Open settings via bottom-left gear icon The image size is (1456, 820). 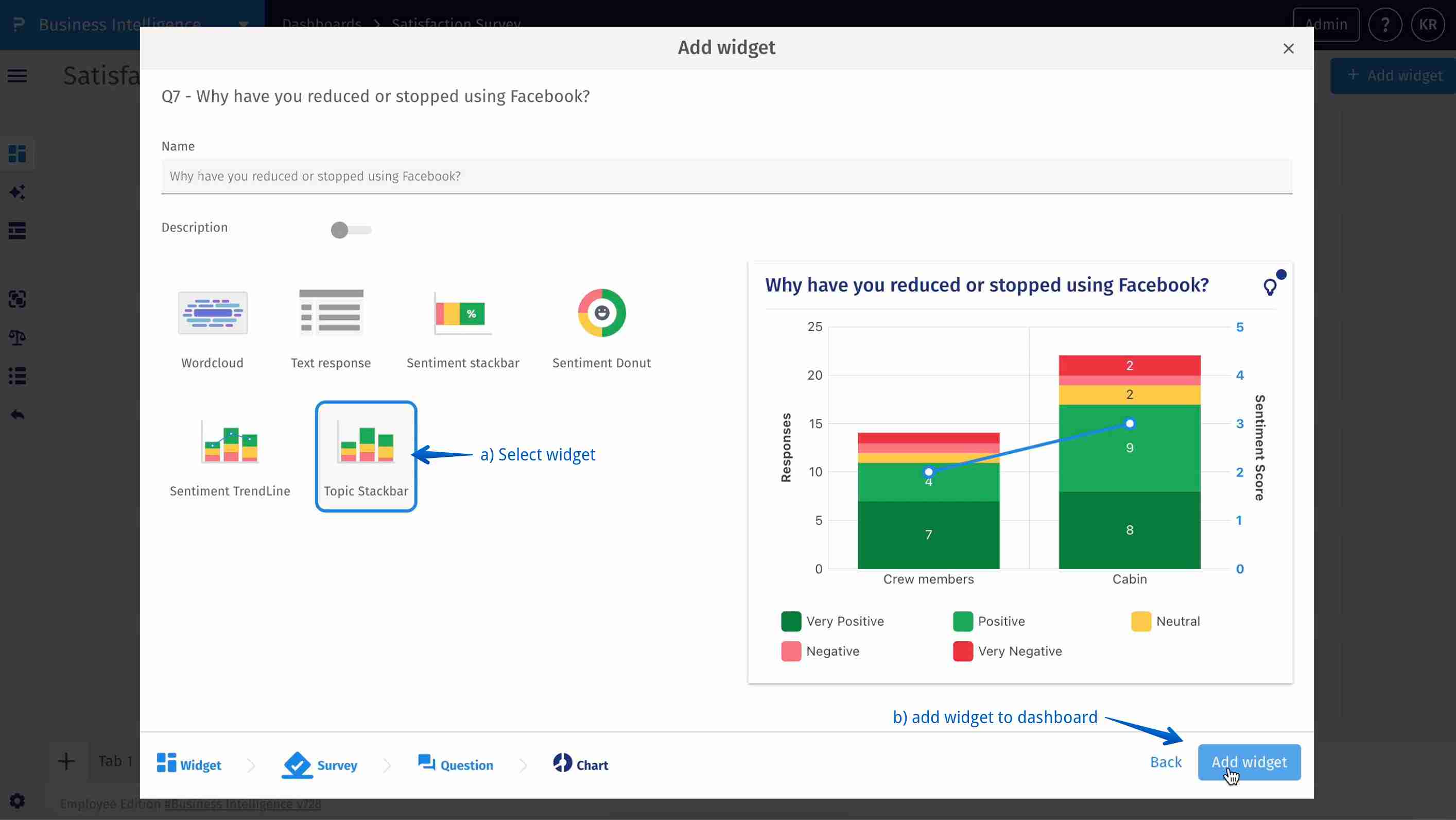pos(16,801)
